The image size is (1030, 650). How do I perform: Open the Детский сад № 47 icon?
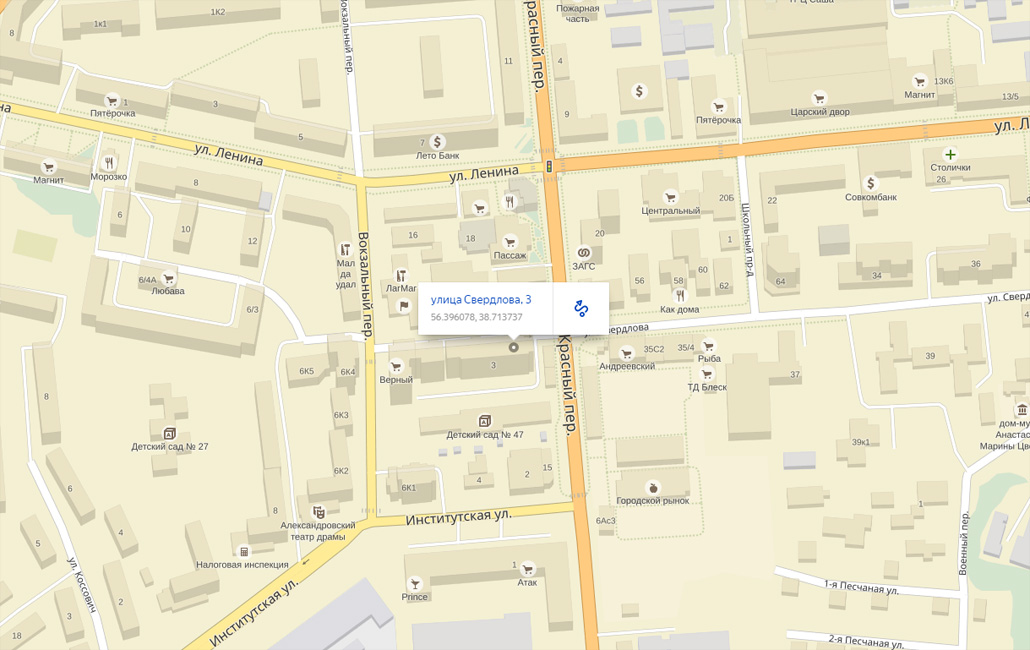[x=485, y=421]
